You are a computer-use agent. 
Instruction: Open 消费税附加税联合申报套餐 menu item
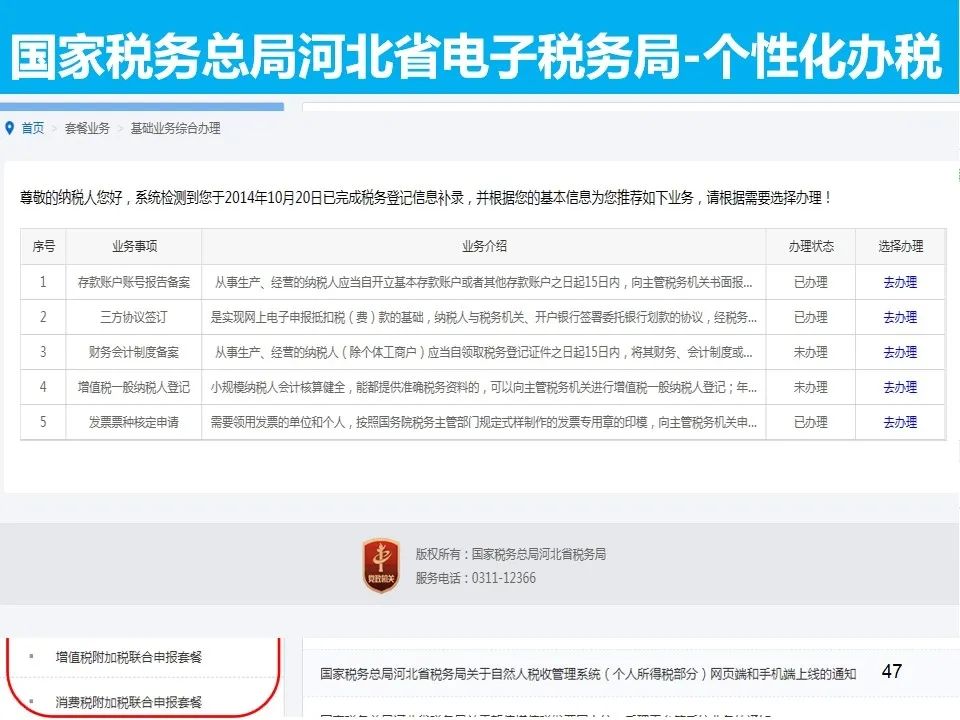pyautogui.click(x=129, y=702)
